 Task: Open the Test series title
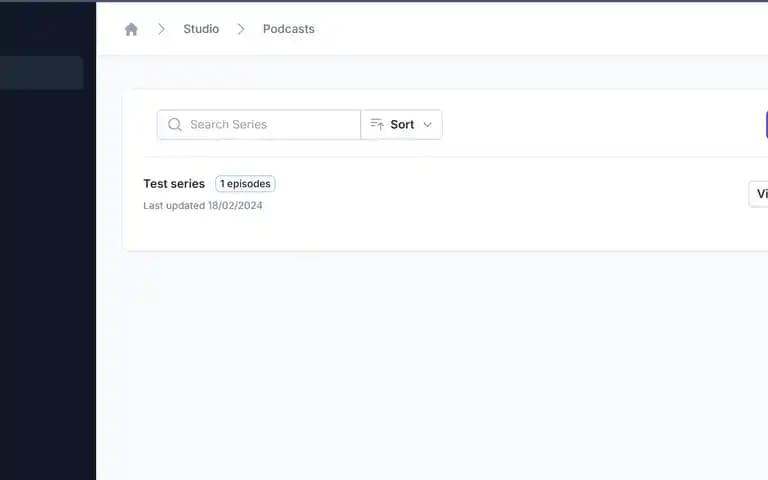pos(174,184)
